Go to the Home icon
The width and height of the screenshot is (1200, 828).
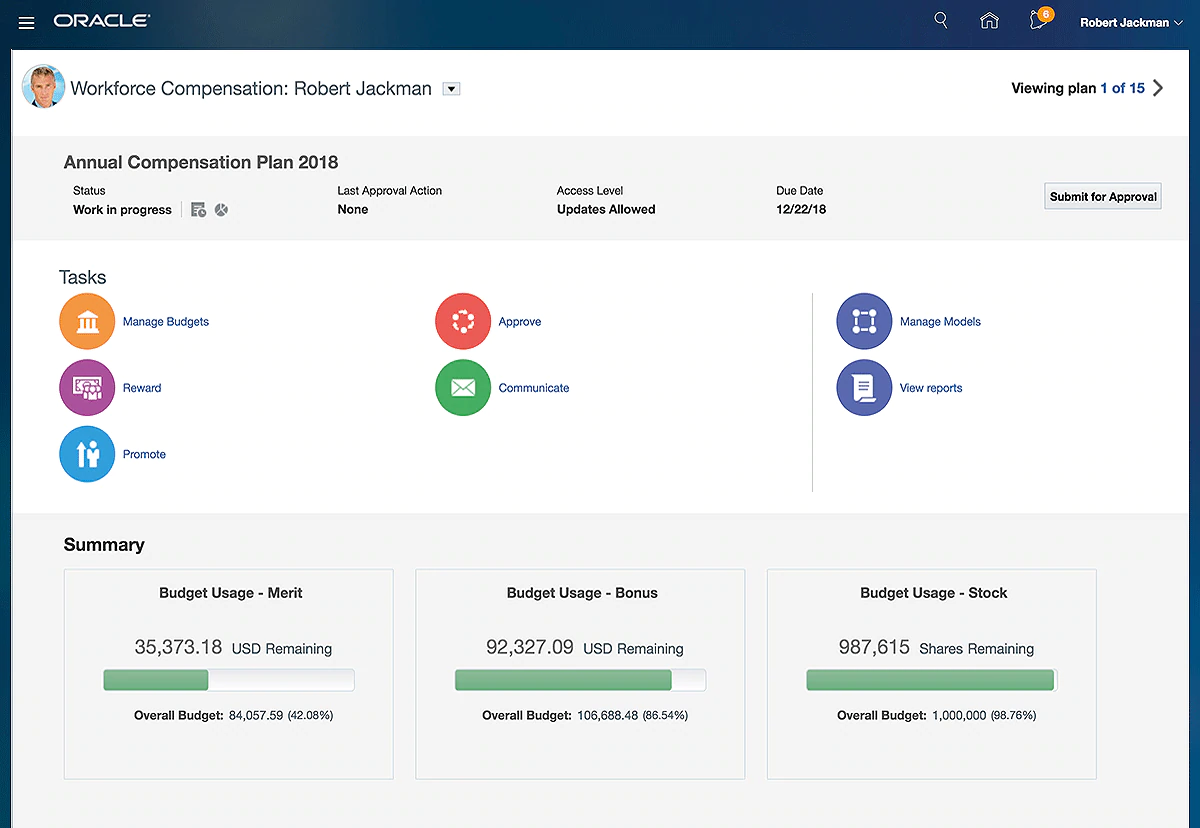point(989,20)
